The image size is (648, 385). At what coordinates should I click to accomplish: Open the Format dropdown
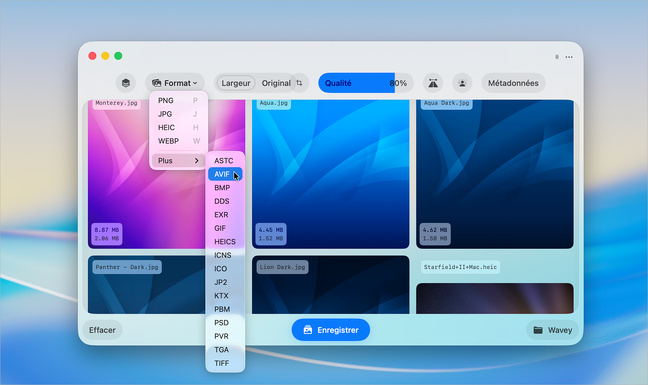click(x=175, y=83)
